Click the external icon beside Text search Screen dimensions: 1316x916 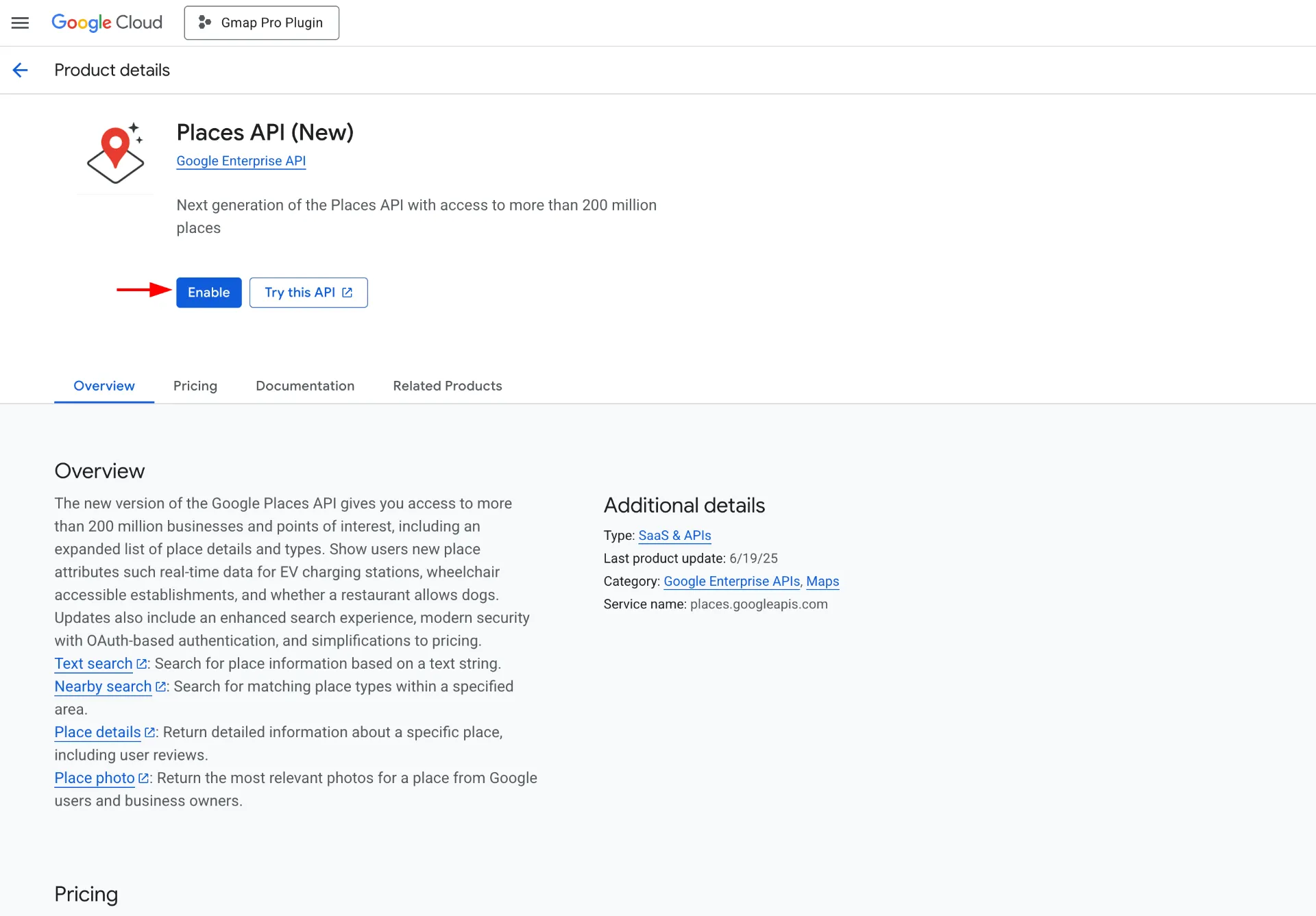pyautogui.click(x=142, y=664)
